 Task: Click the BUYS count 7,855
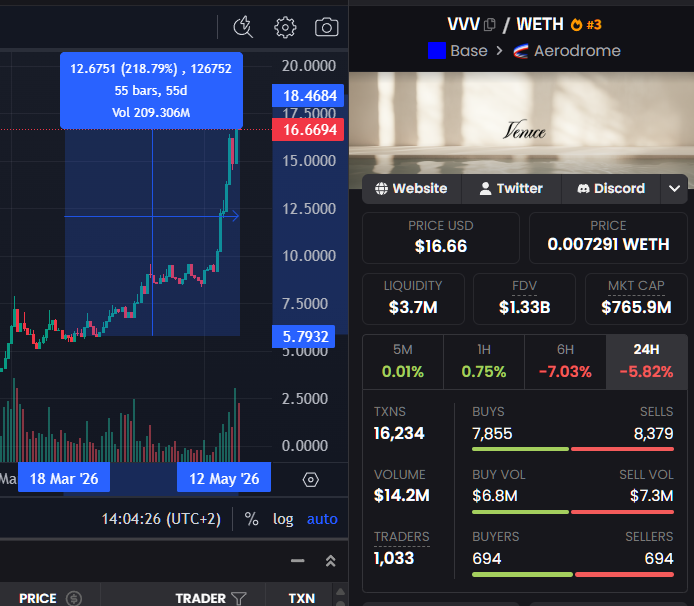coord(492,433)
